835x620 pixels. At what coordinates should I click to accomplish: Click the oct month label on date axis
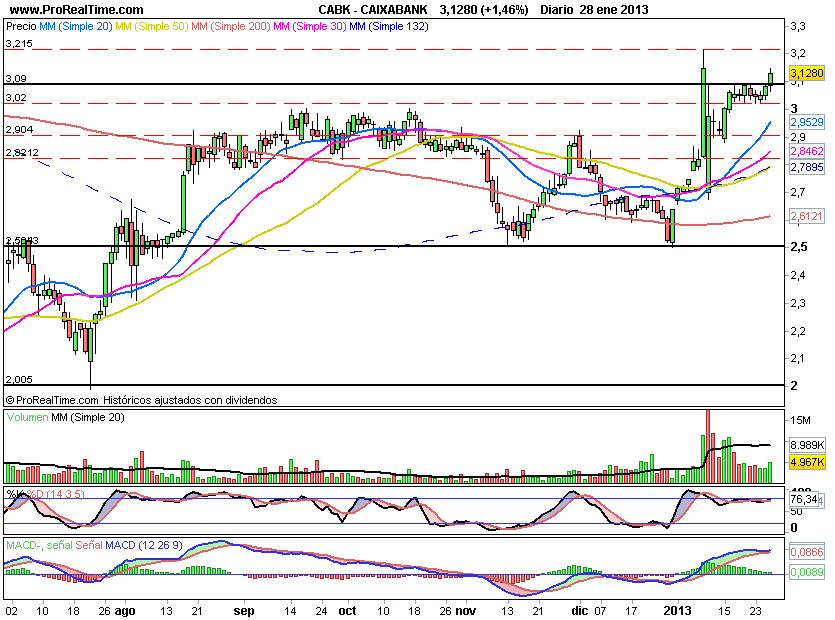(347, 610)
